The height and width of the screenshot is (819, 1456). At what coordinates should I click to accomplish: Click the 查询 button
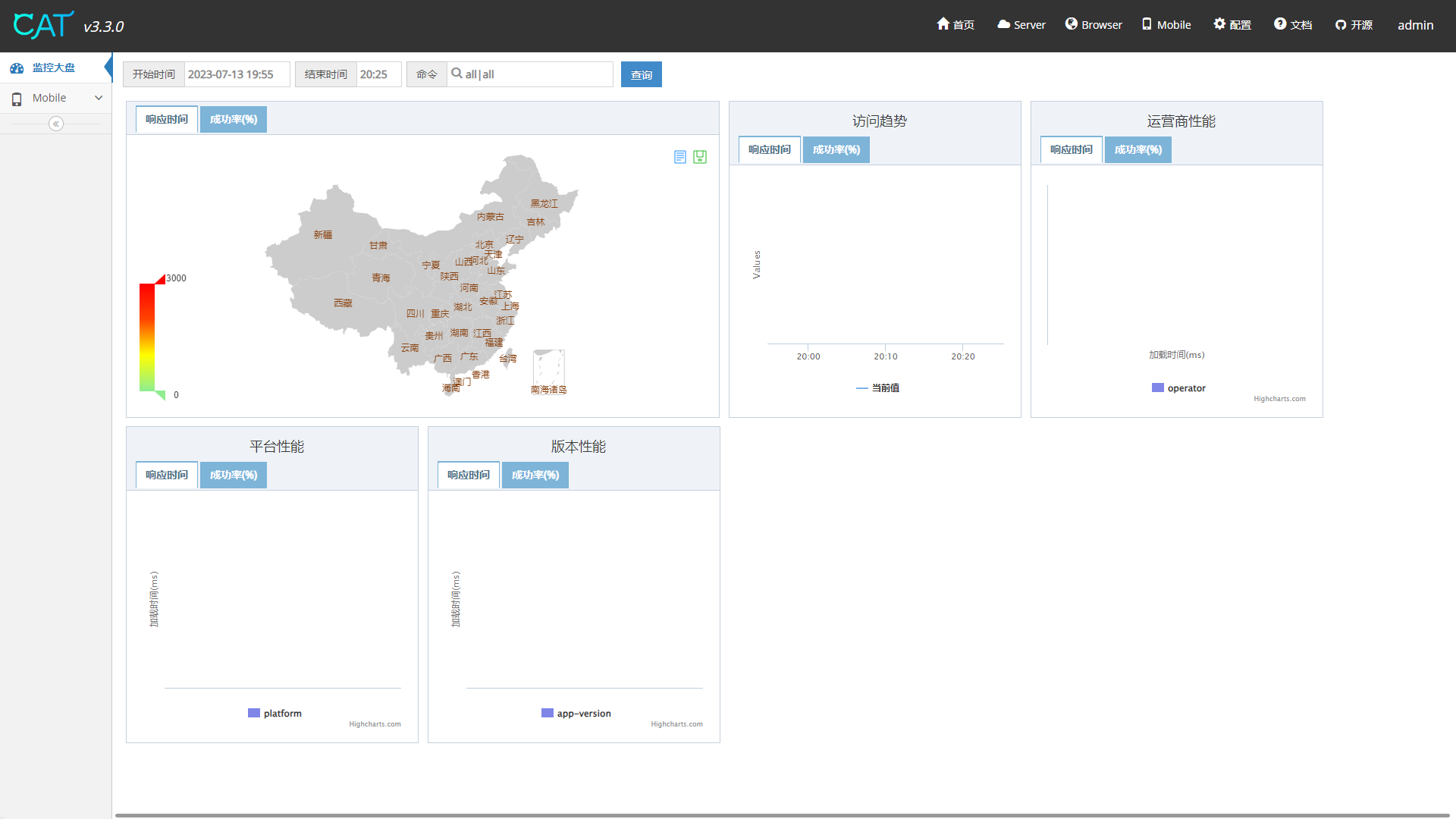click(641, 74)
